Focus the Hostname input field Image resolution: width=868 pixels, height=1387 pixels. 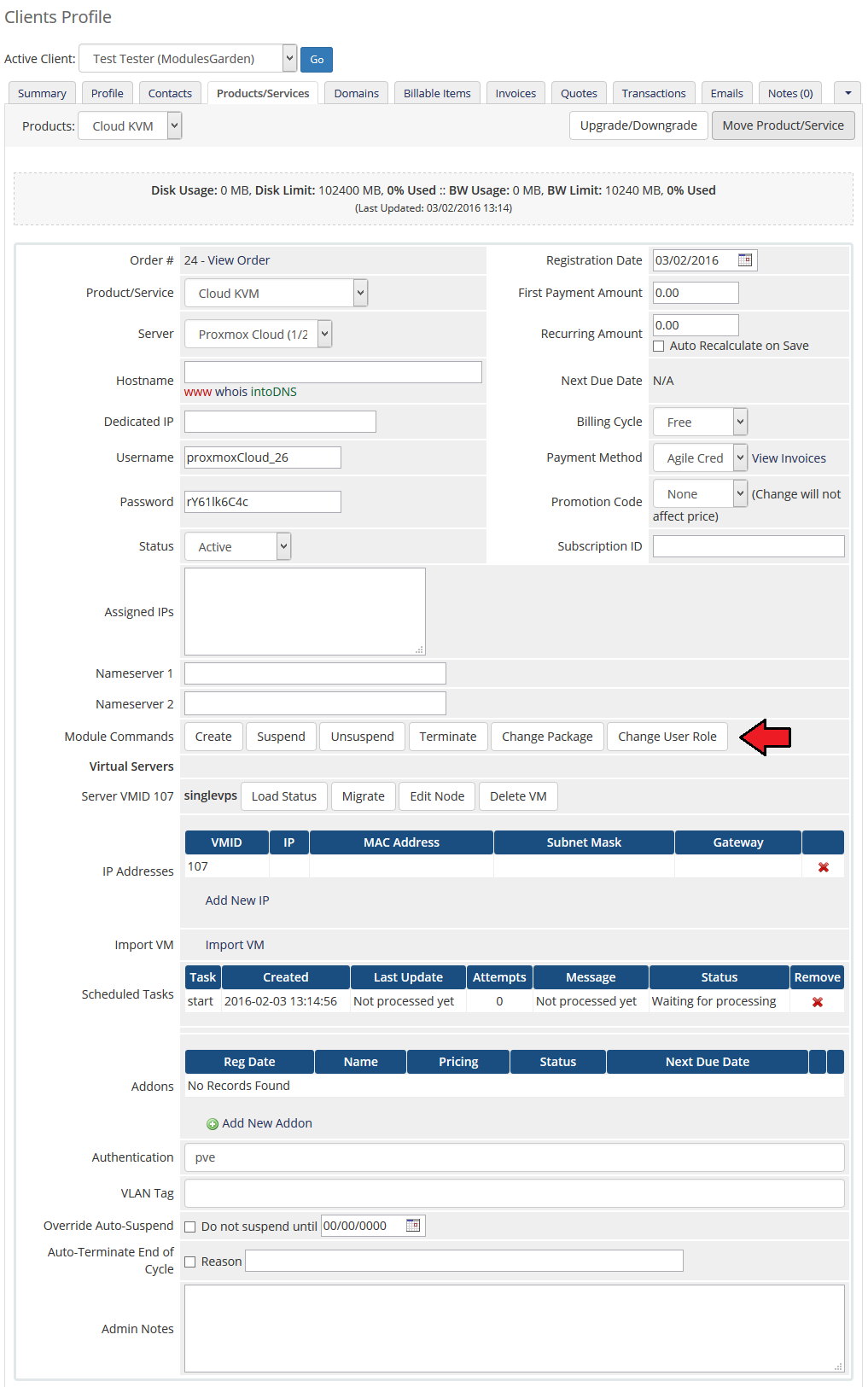point(333,371)
